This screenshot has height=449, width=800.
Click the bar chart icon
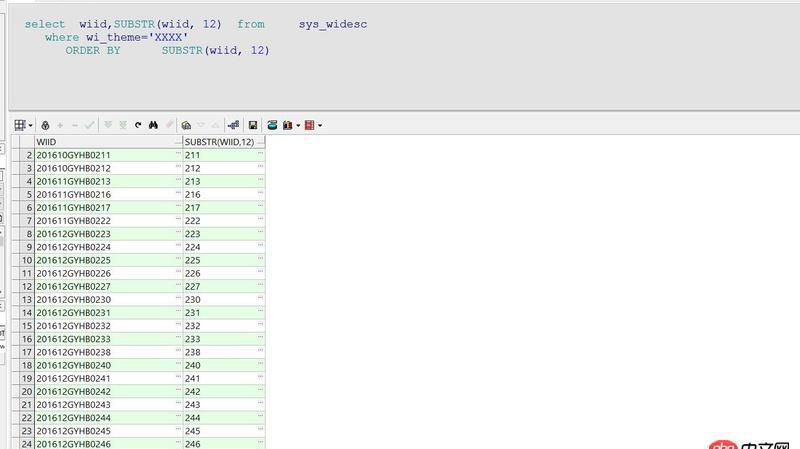pos(288,125)
